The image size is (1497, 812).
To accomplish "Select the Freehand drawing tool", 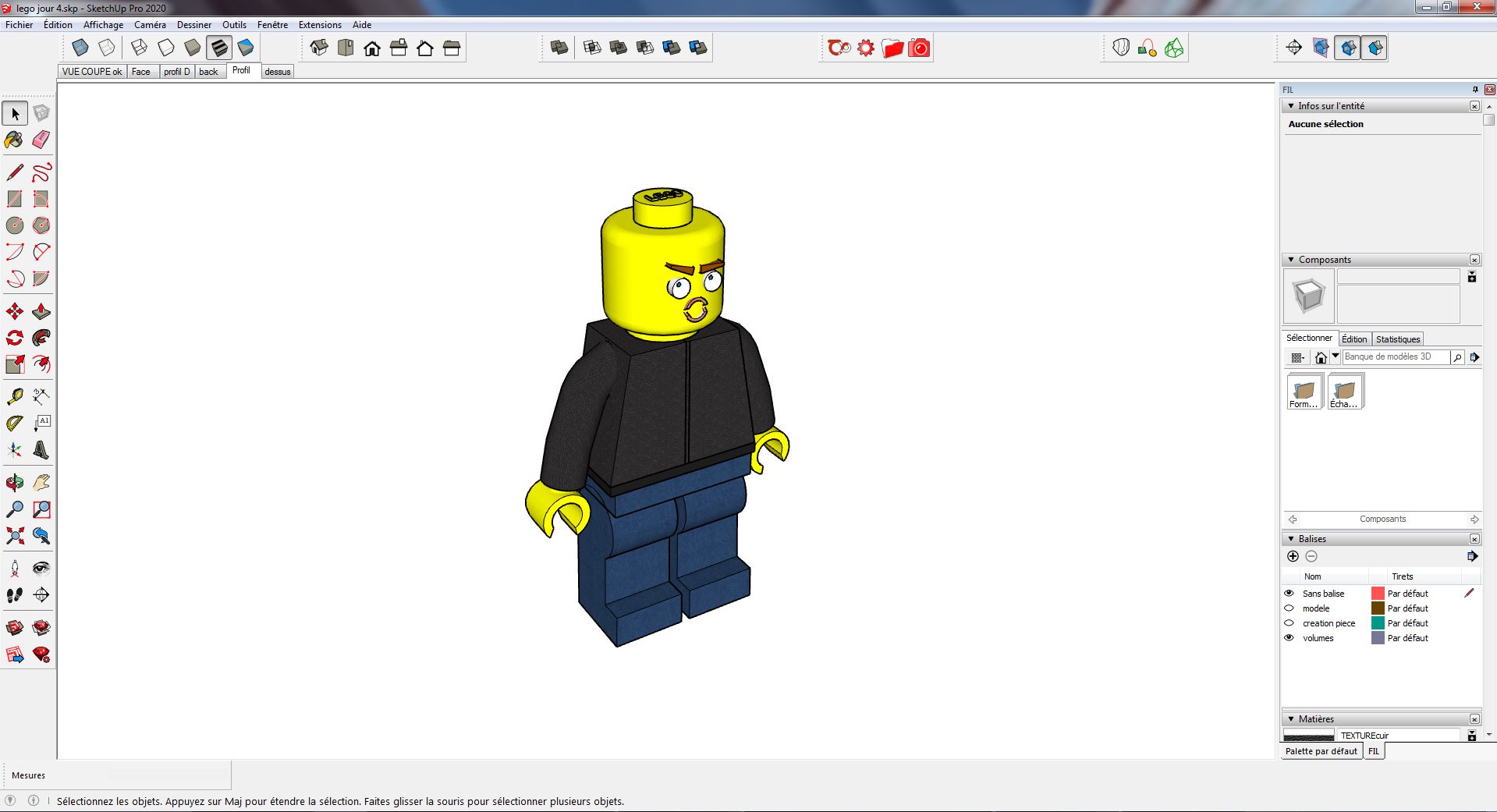I will 41,172.
